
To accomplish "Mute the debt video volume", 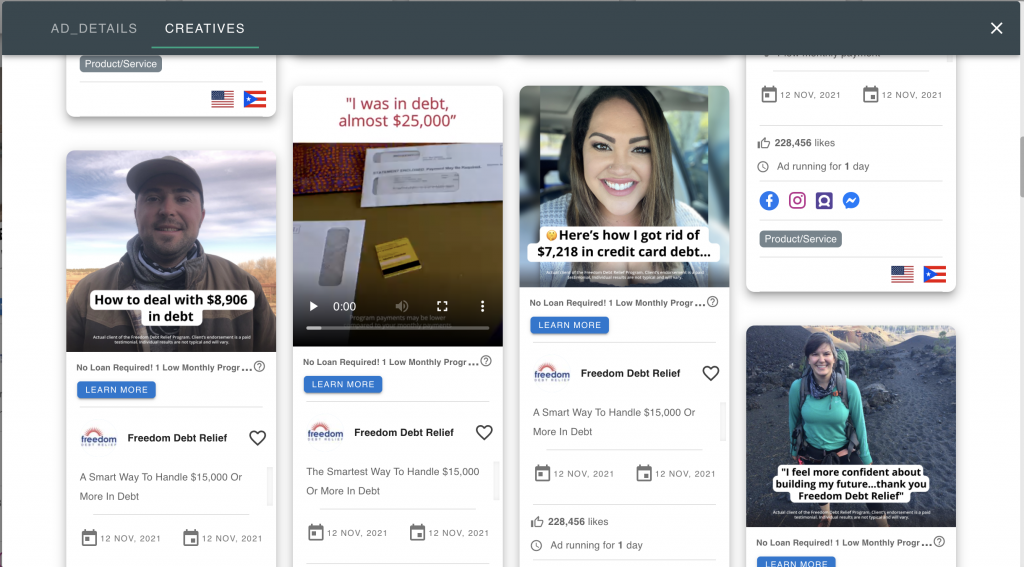I will point(402,306).
